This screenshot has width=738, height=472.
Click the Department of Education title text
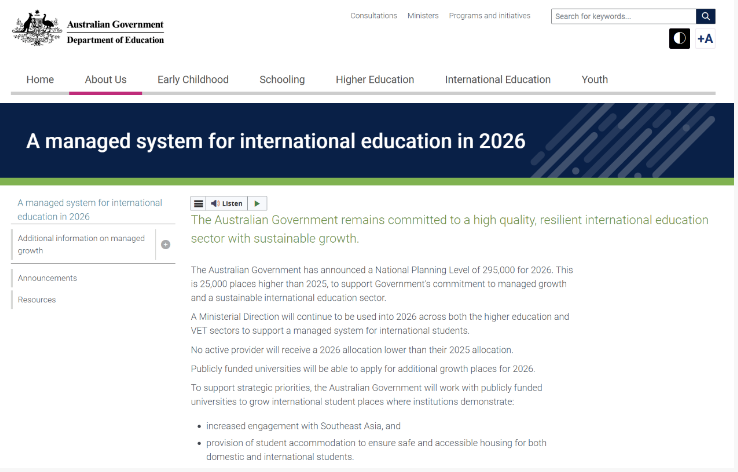pyautogui.click(x=115, y=40)
